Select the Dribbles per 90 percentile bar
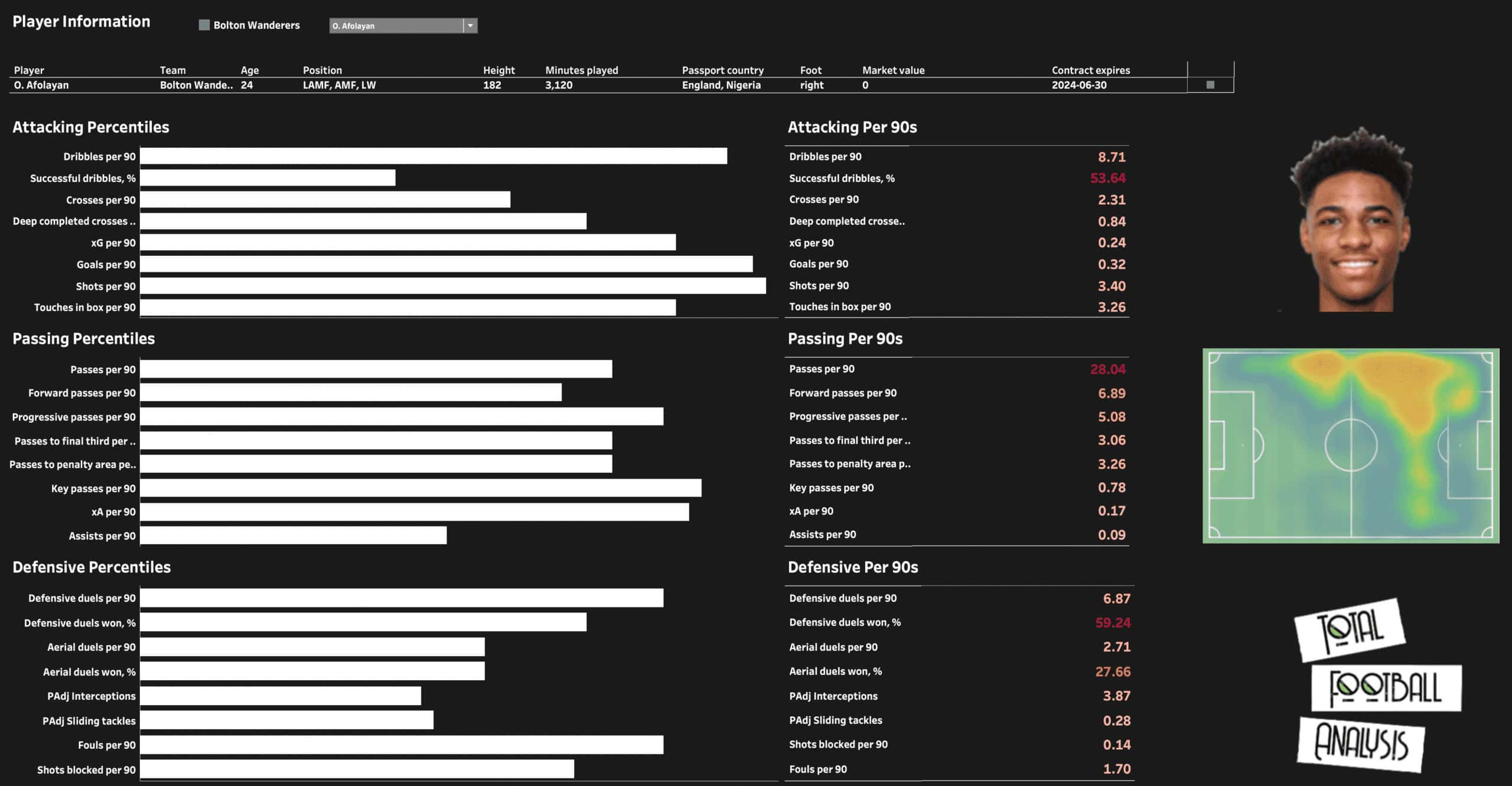Screen dimensions: 1512x786 (x=433, y=156)
